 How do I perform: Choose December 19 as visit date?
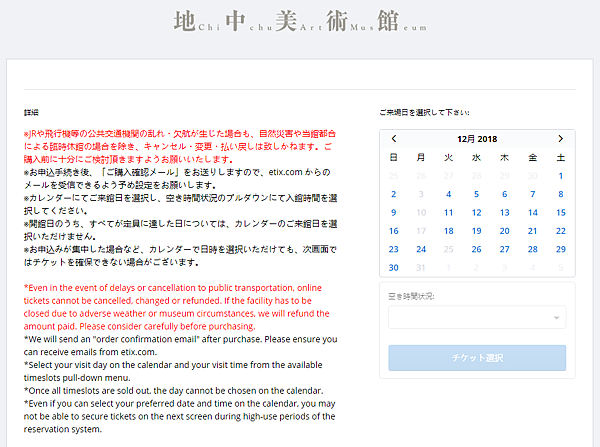point(476,231)
